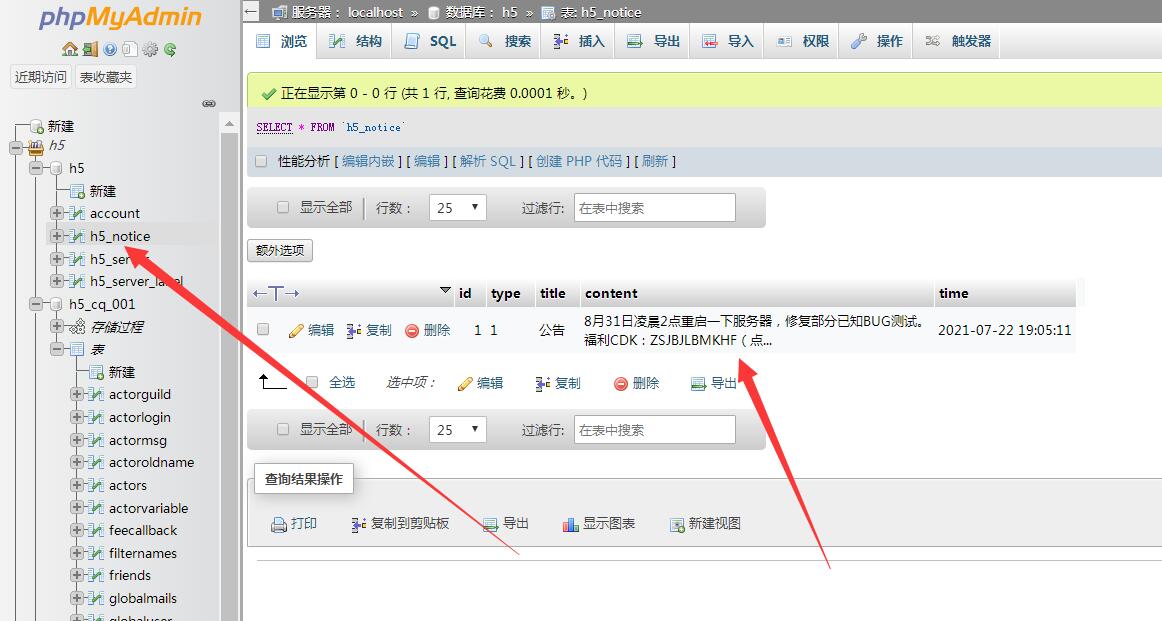Open the upper row count dropdown showing 25
The height and width of the screenshot is (621, 1162).
click(457, 208)
